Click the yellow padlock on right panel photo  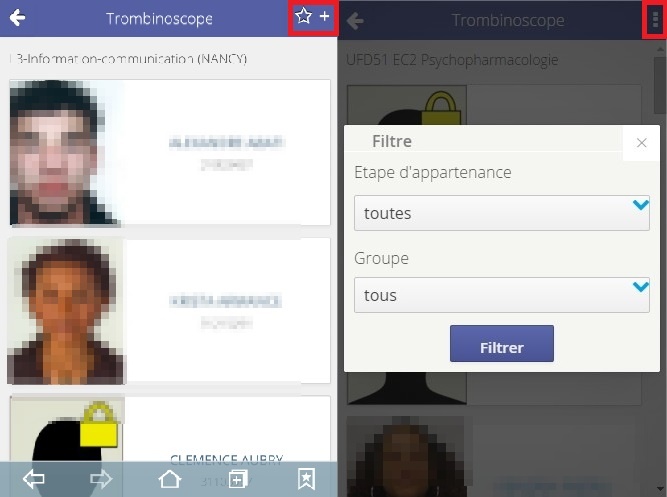click(x=441, y=109)
